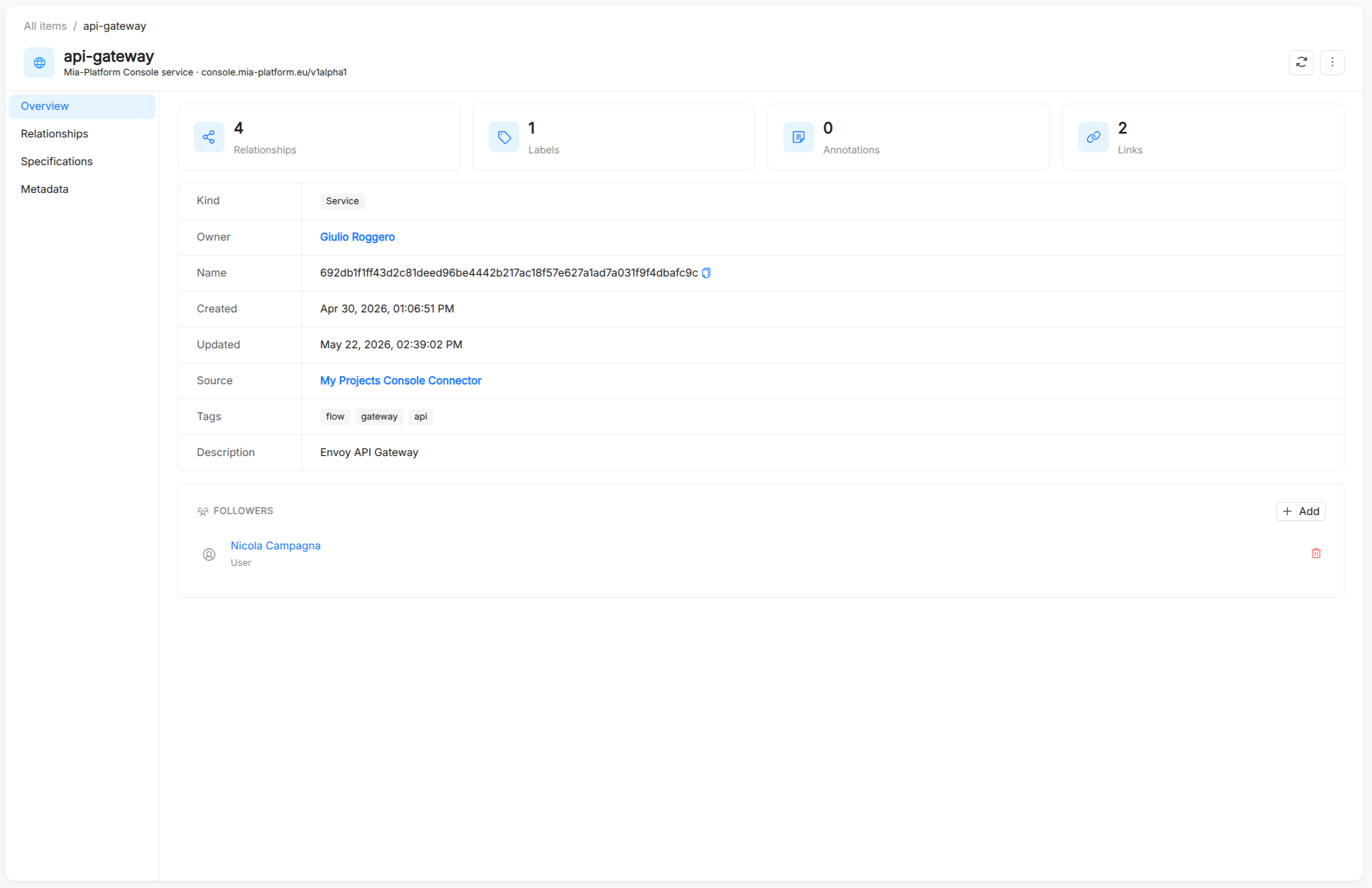Add a new follower with Add button
The height and width of the screenshot is (888, 1372).
pos(1300,511)
